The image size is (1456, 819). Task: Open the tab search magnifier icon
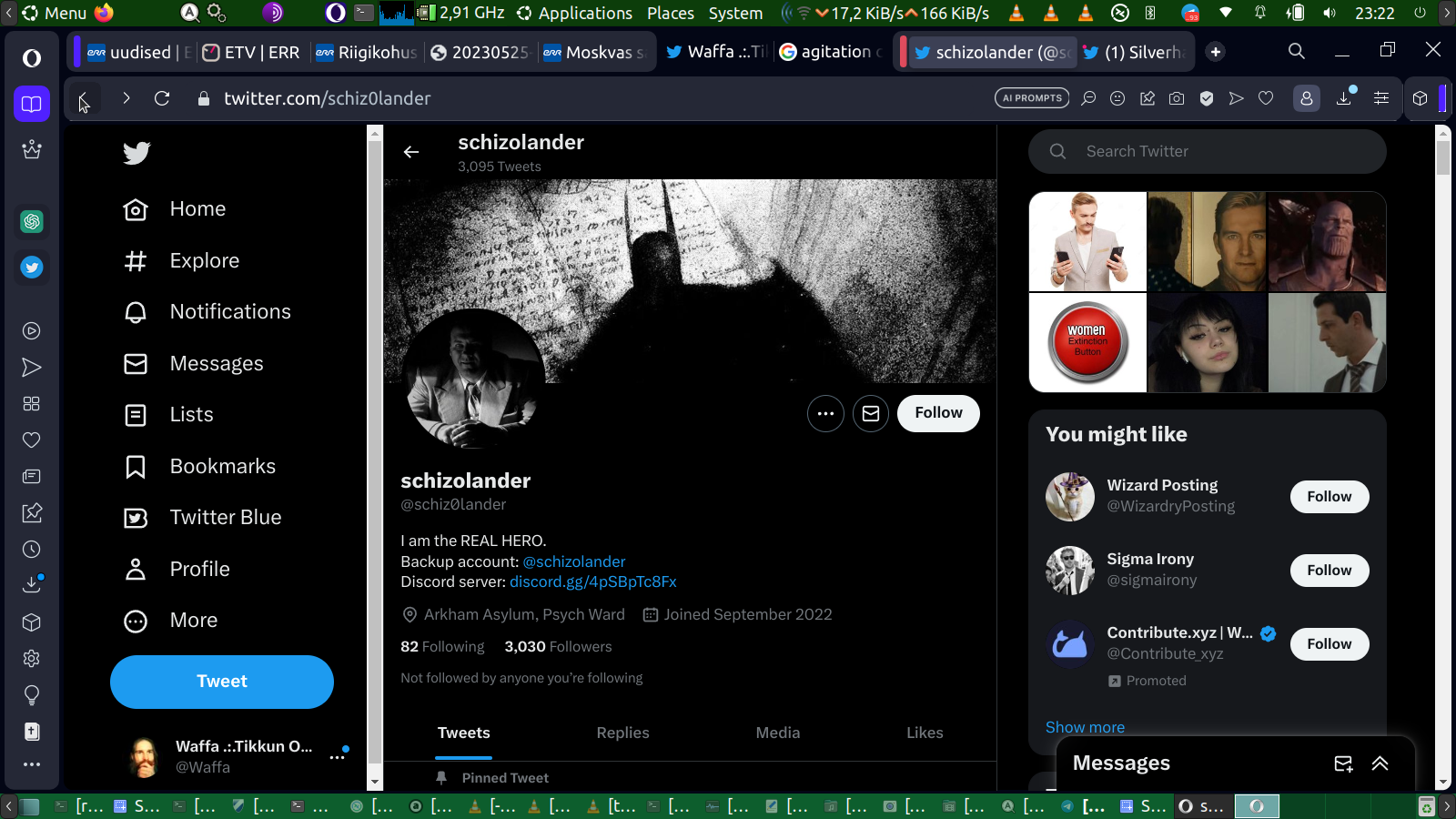click(1297, 52)
